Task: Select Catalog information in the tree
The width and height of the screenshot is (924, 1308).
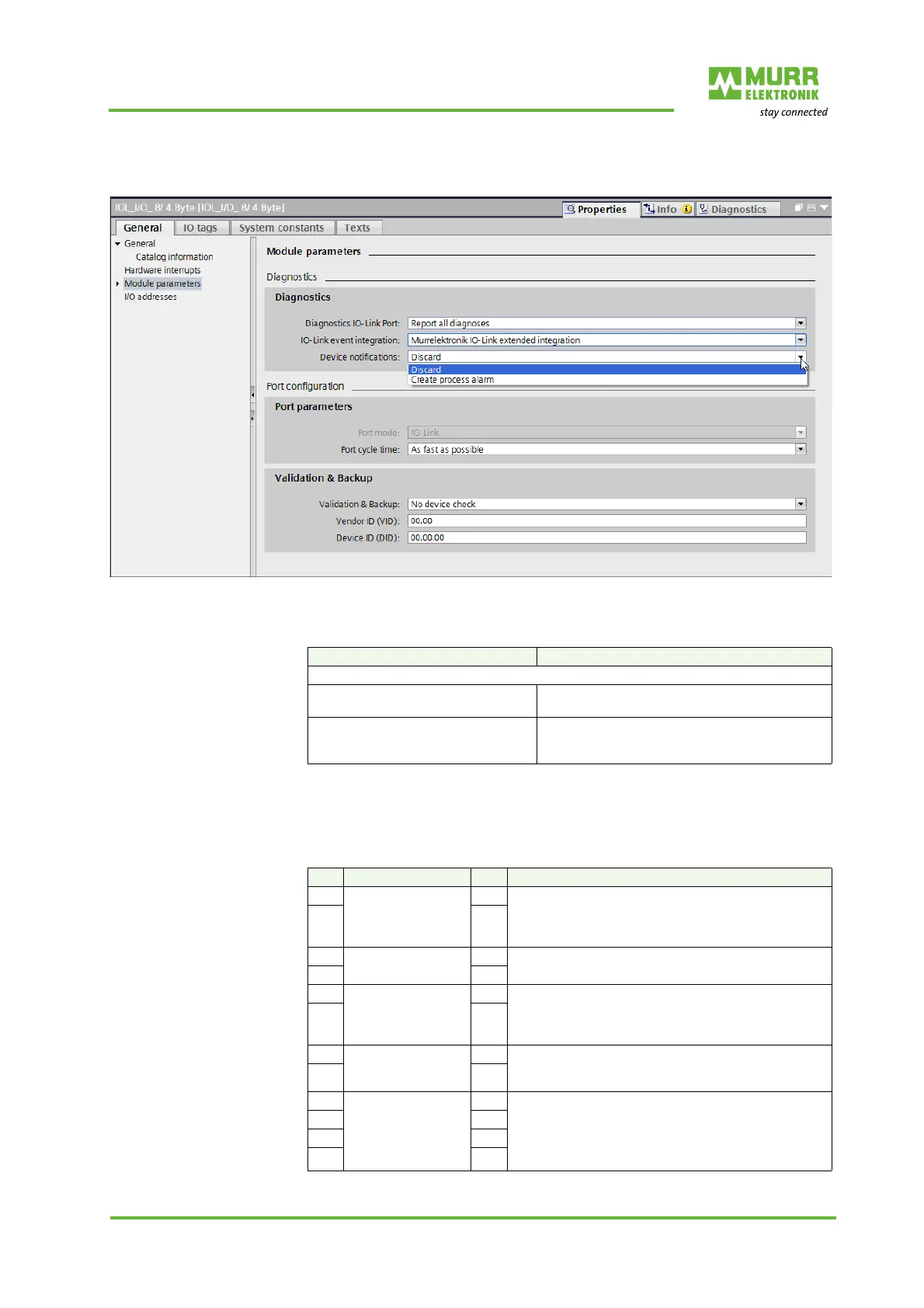Action: (x=174, y=257)
